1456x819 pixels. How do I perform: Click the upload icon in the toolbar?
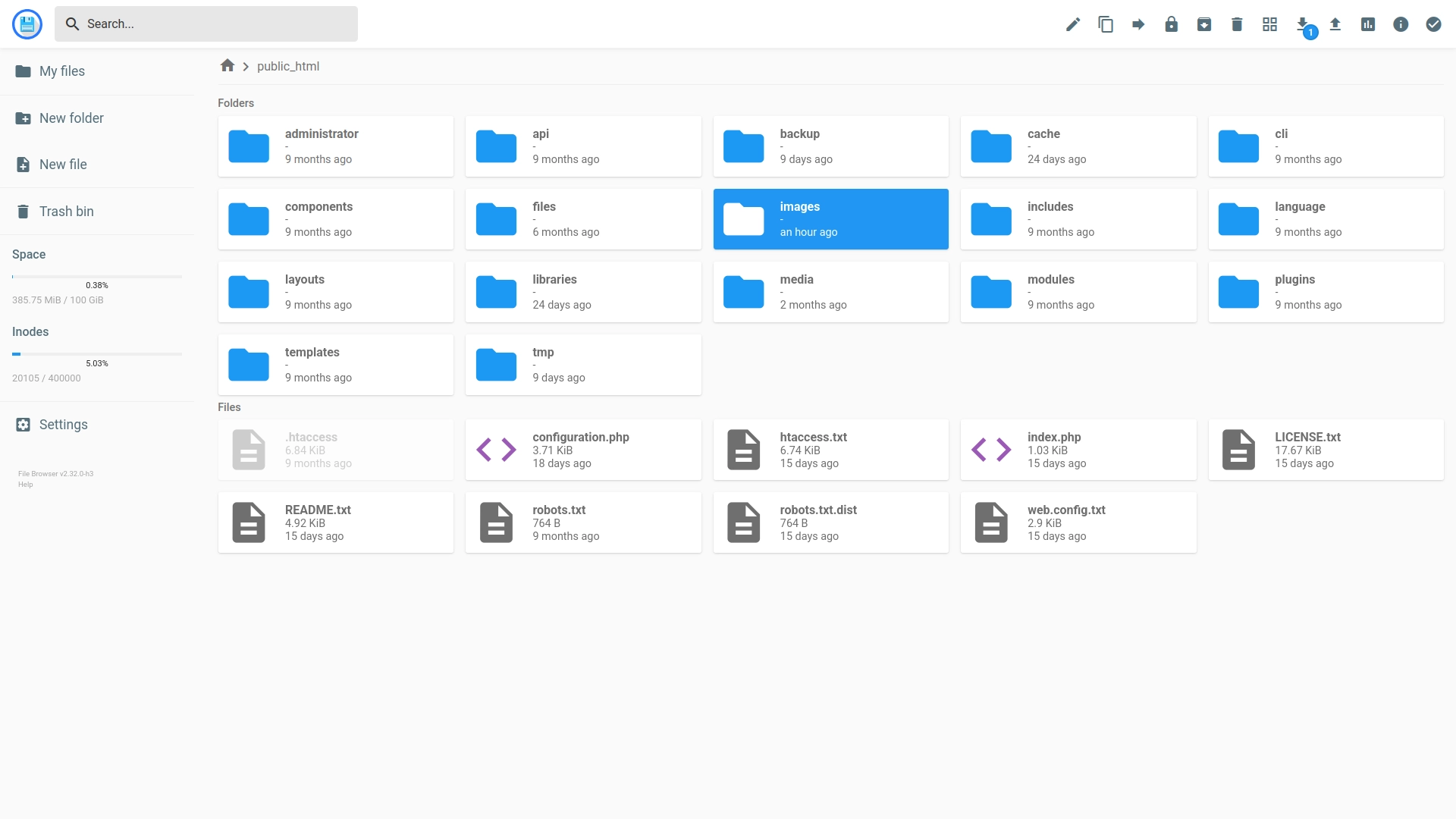click(1335, 24)
